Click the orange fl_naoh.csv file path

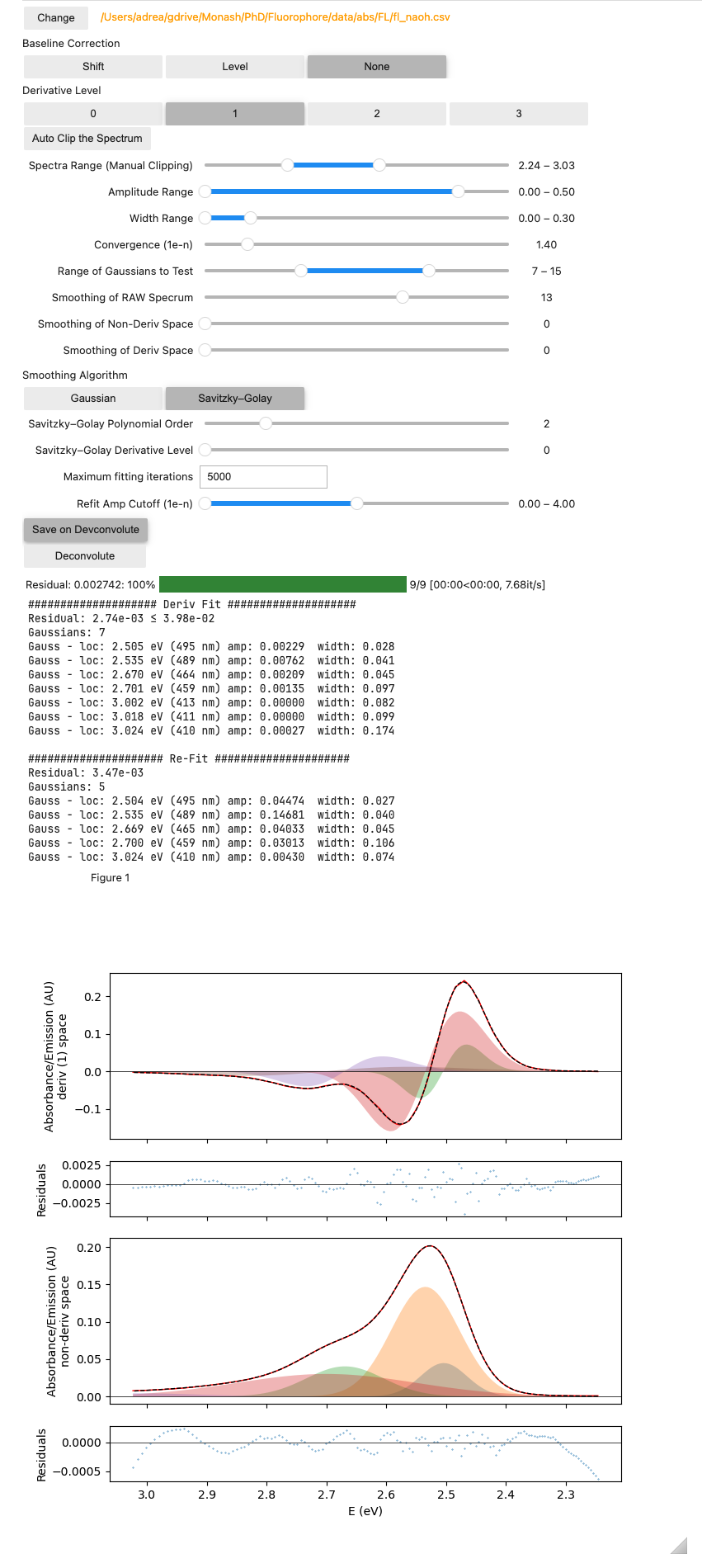click(x=276, y=17)
